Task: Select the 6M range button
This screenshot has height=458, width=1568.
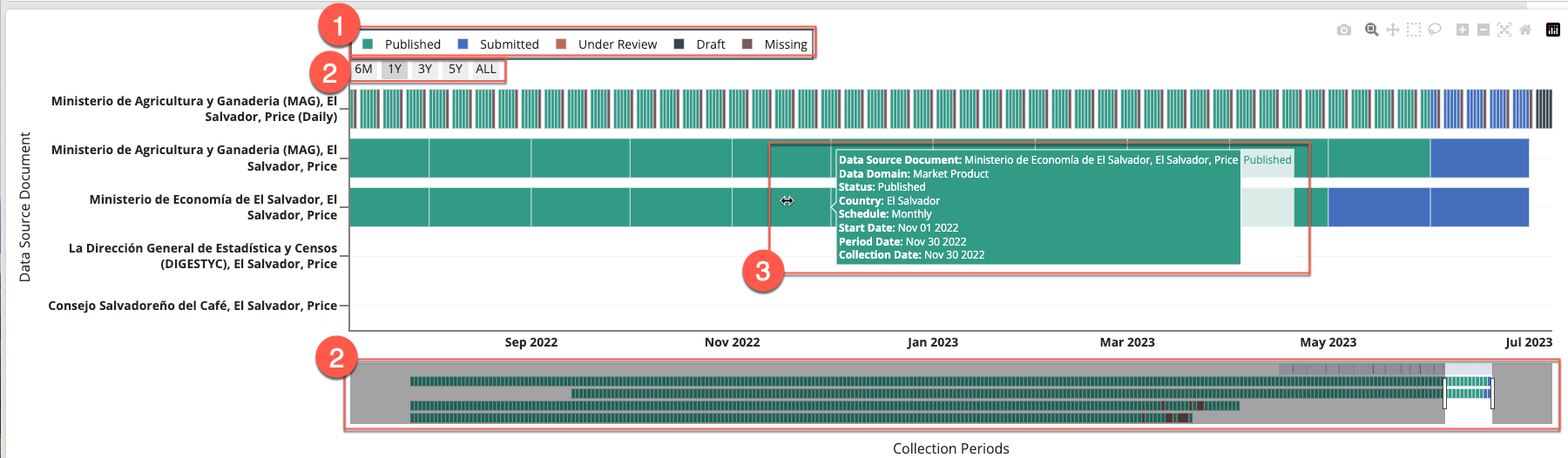Action: pos(363,69)
